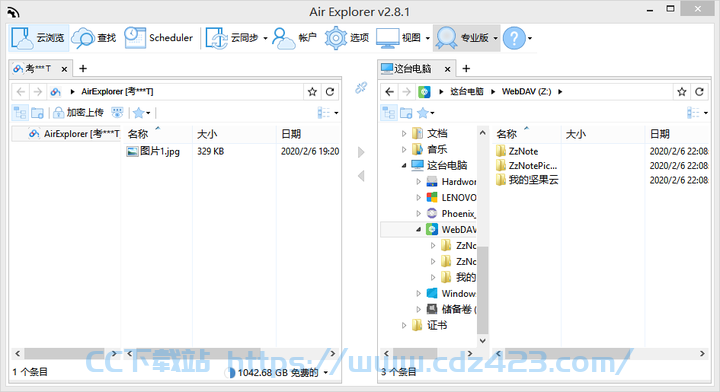
Task: Click the 加密上传 encrypted upload button
Action: tap(79, 112)
